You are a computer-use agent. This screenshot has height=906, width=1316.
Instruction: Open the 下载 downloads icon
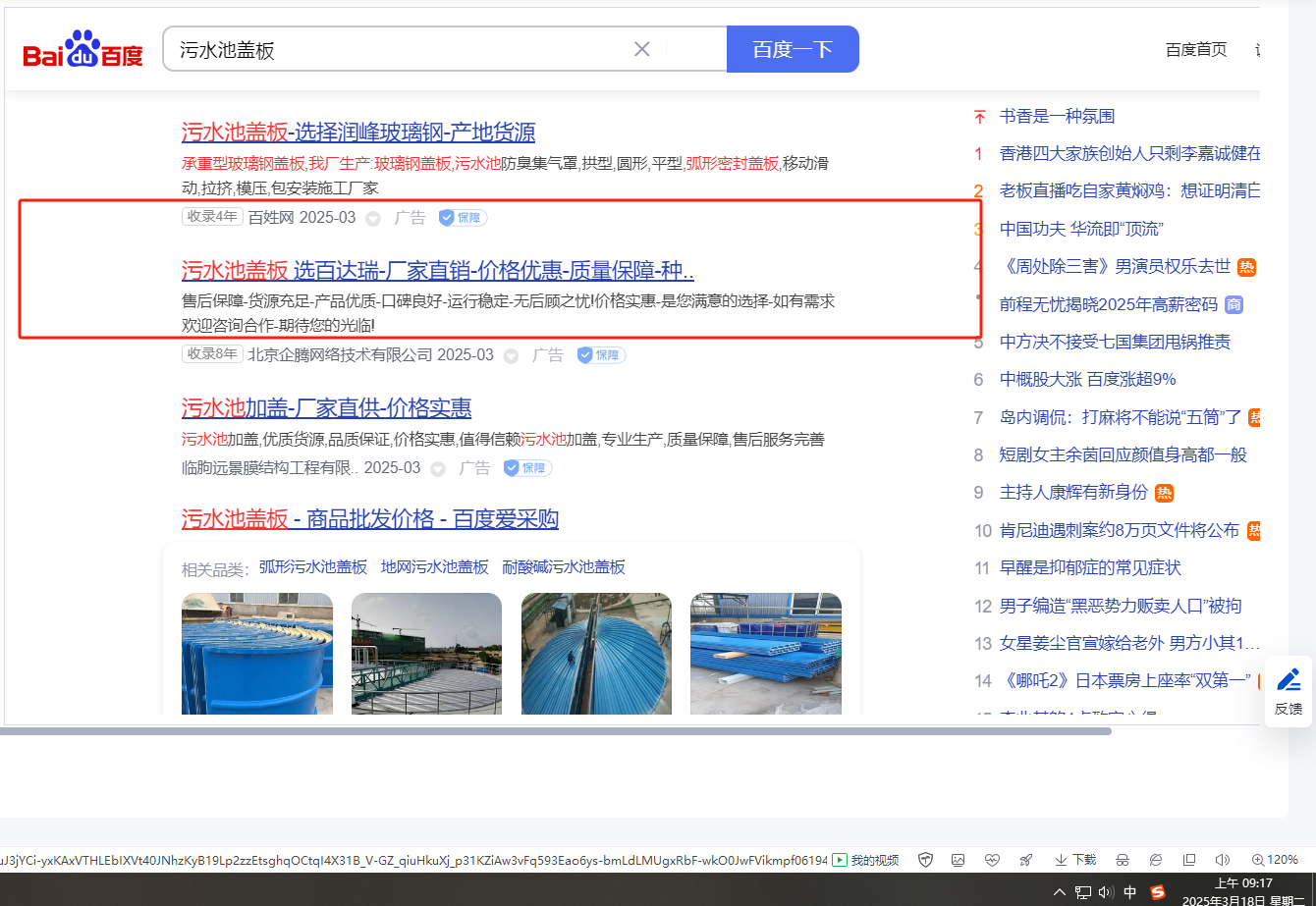[1074, 860]
